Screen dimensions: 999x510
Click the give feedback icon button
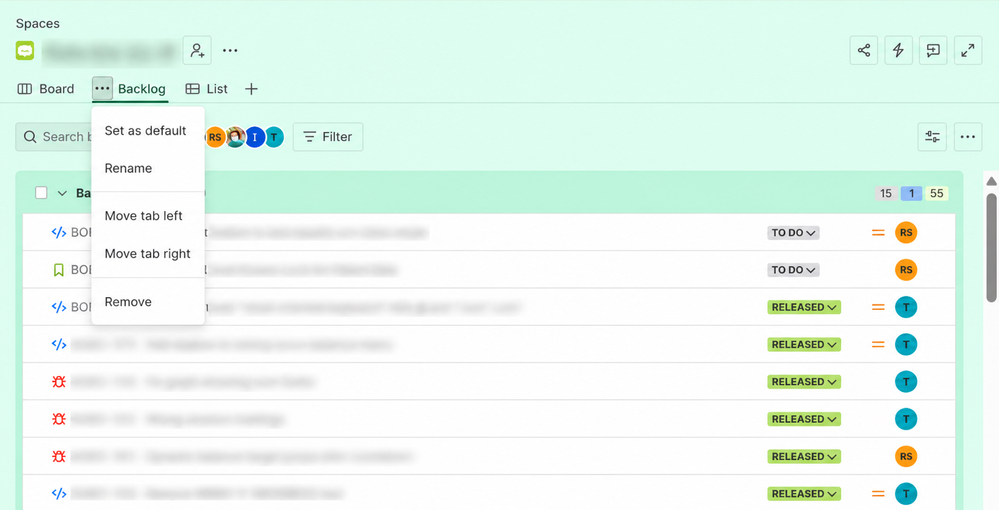click(x=933, y=50)
